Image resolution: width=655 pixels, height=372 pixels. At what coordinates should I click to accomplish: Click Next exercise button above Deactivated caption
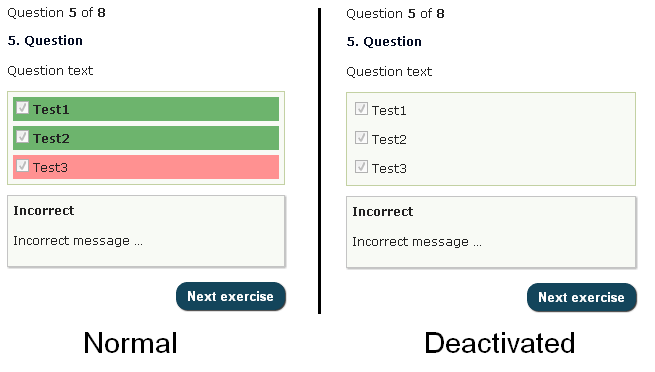click(581, 297)
